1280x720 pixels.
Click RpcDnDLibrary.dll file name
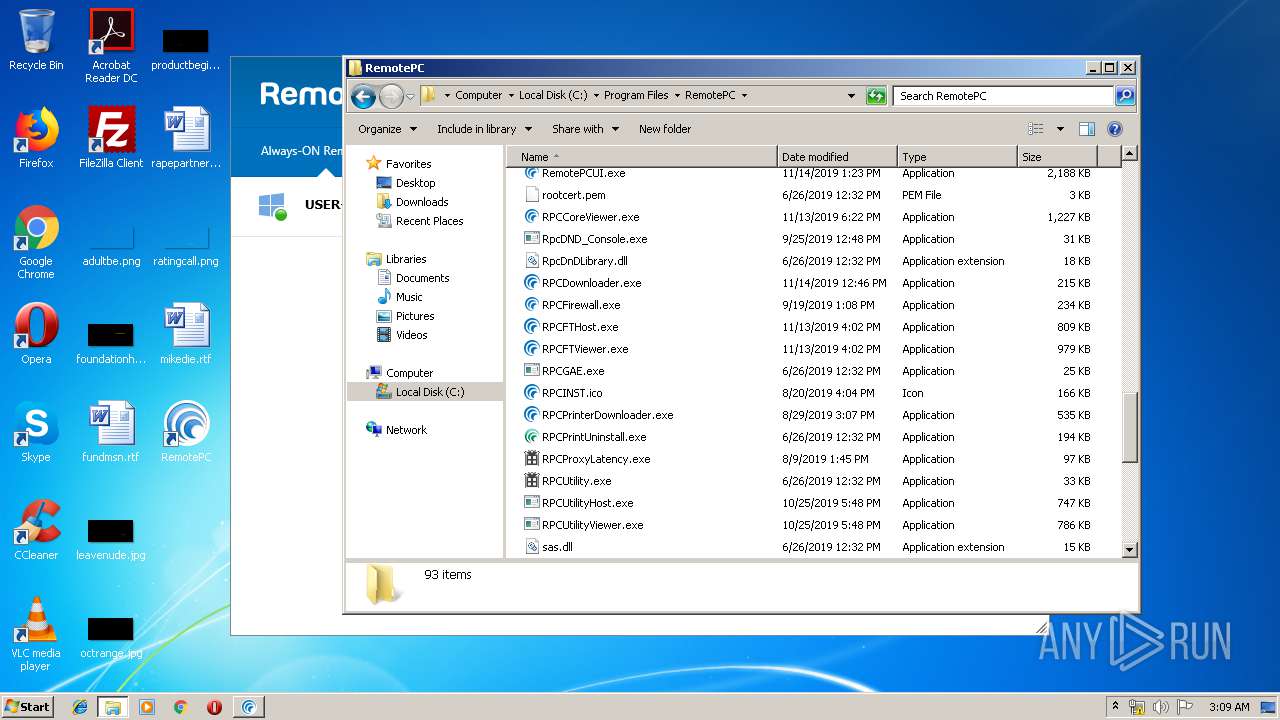(x=585, y=261)
